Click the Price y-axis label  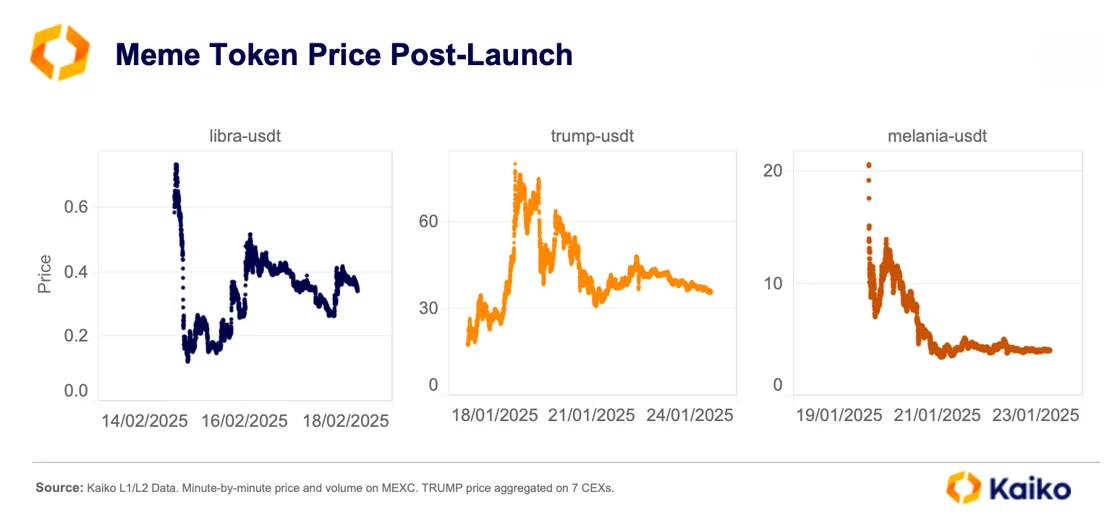(45, 274)
